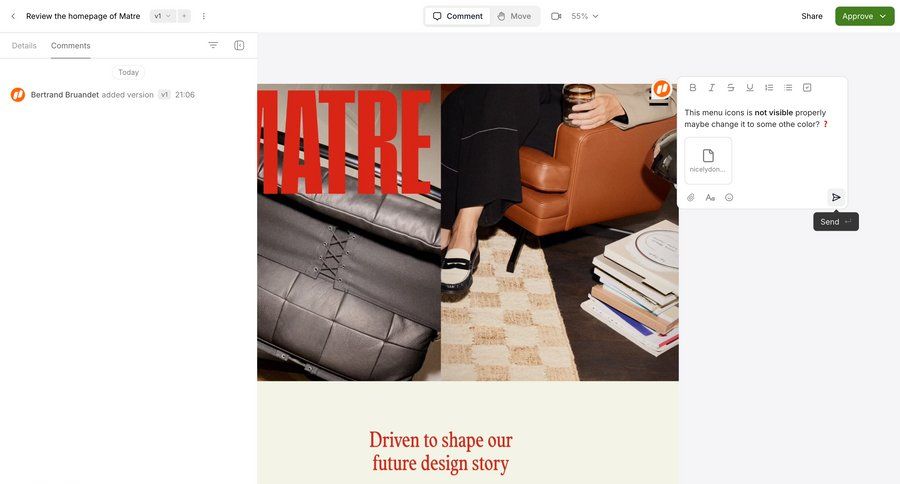Collapse the left sidebar panel

(239, 45)
